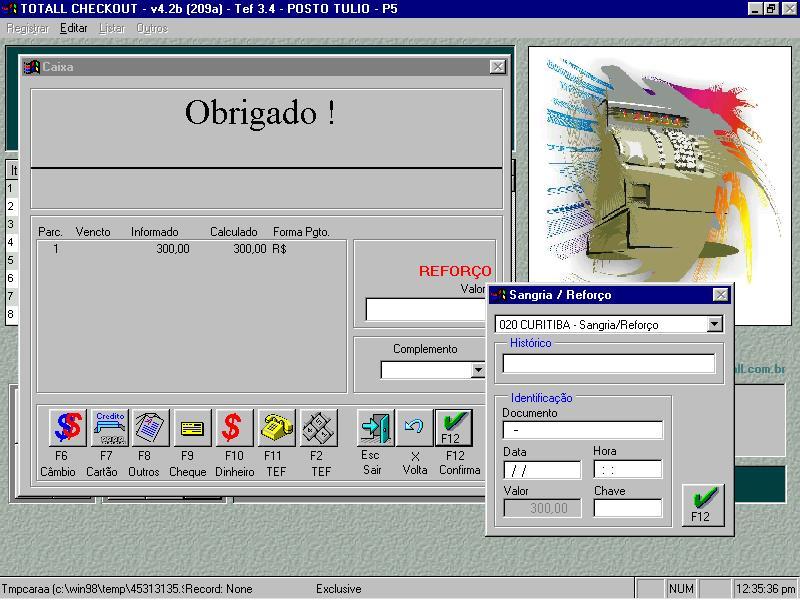Minimize the TOTALL CHECKOUT main window
This screenshot has width=800, height=600.
point(756,9)
